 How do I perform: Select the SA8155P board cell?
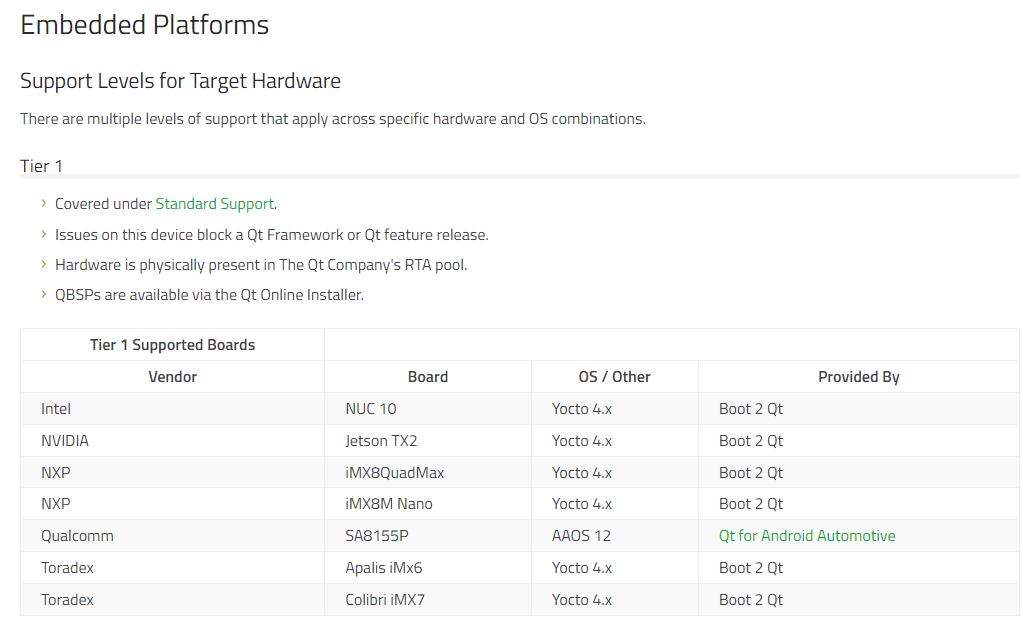(x=427, y=535)
